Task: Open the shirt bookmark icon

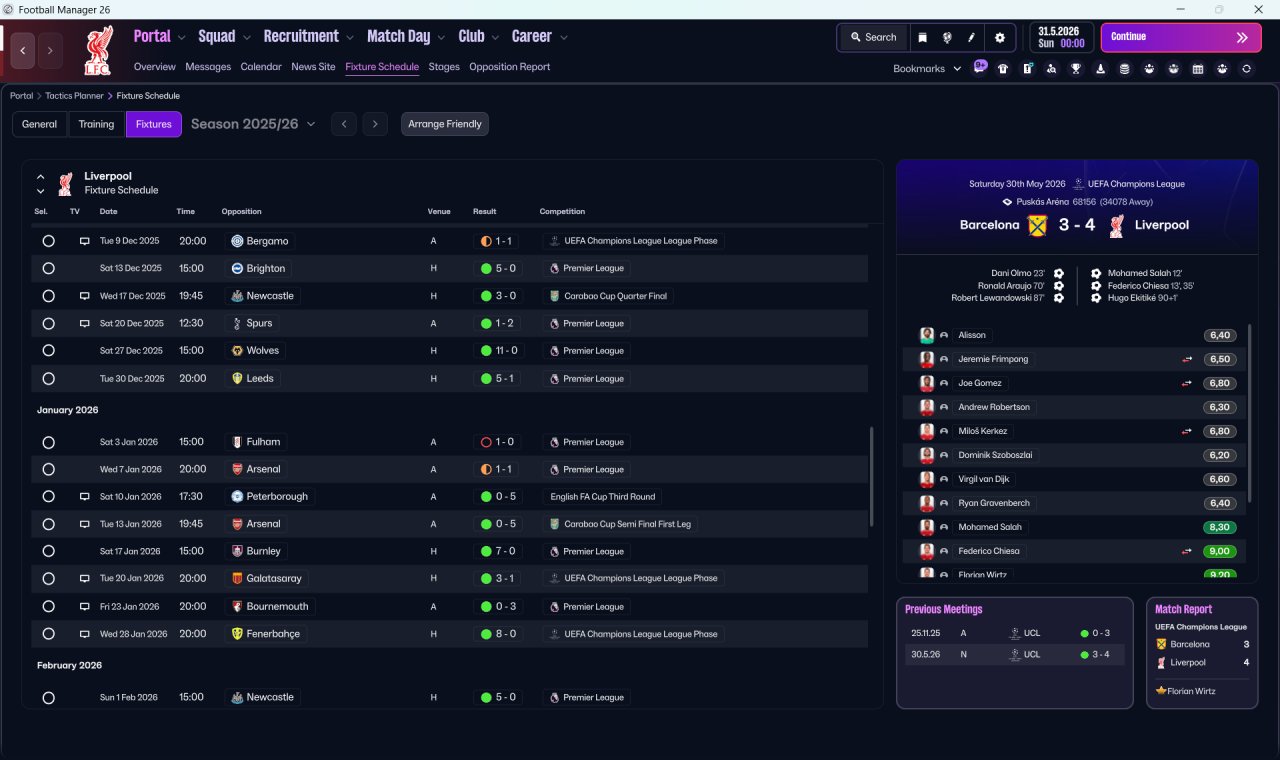Action: click(x=1003, y=69)
